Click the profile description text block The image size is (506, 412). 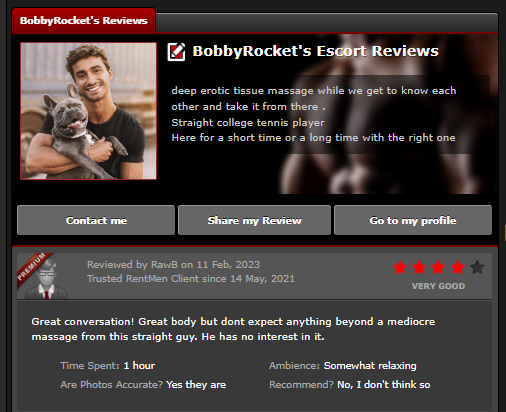pyautogui.click(x=313, y=114)
